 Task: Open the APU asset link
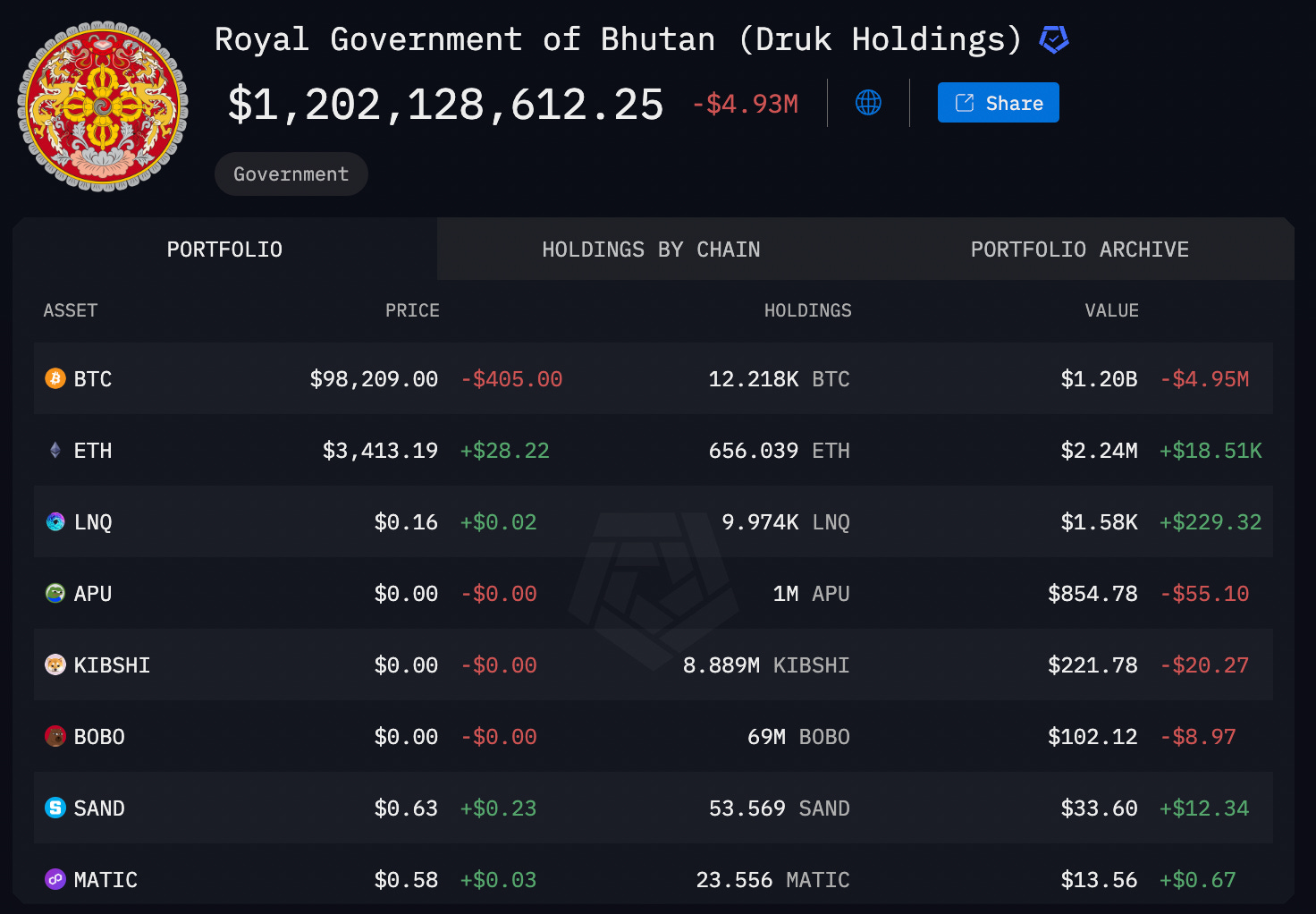pyautogui.click(x=93, y=594)
